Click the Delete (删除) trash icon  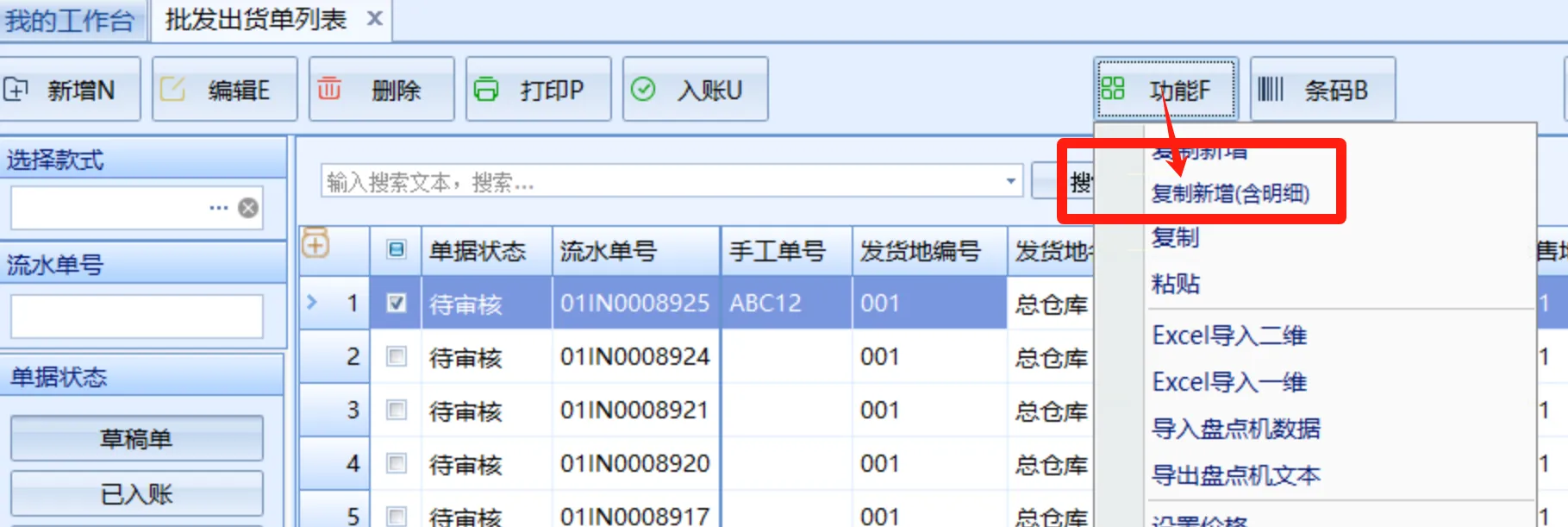pos(329,89)
